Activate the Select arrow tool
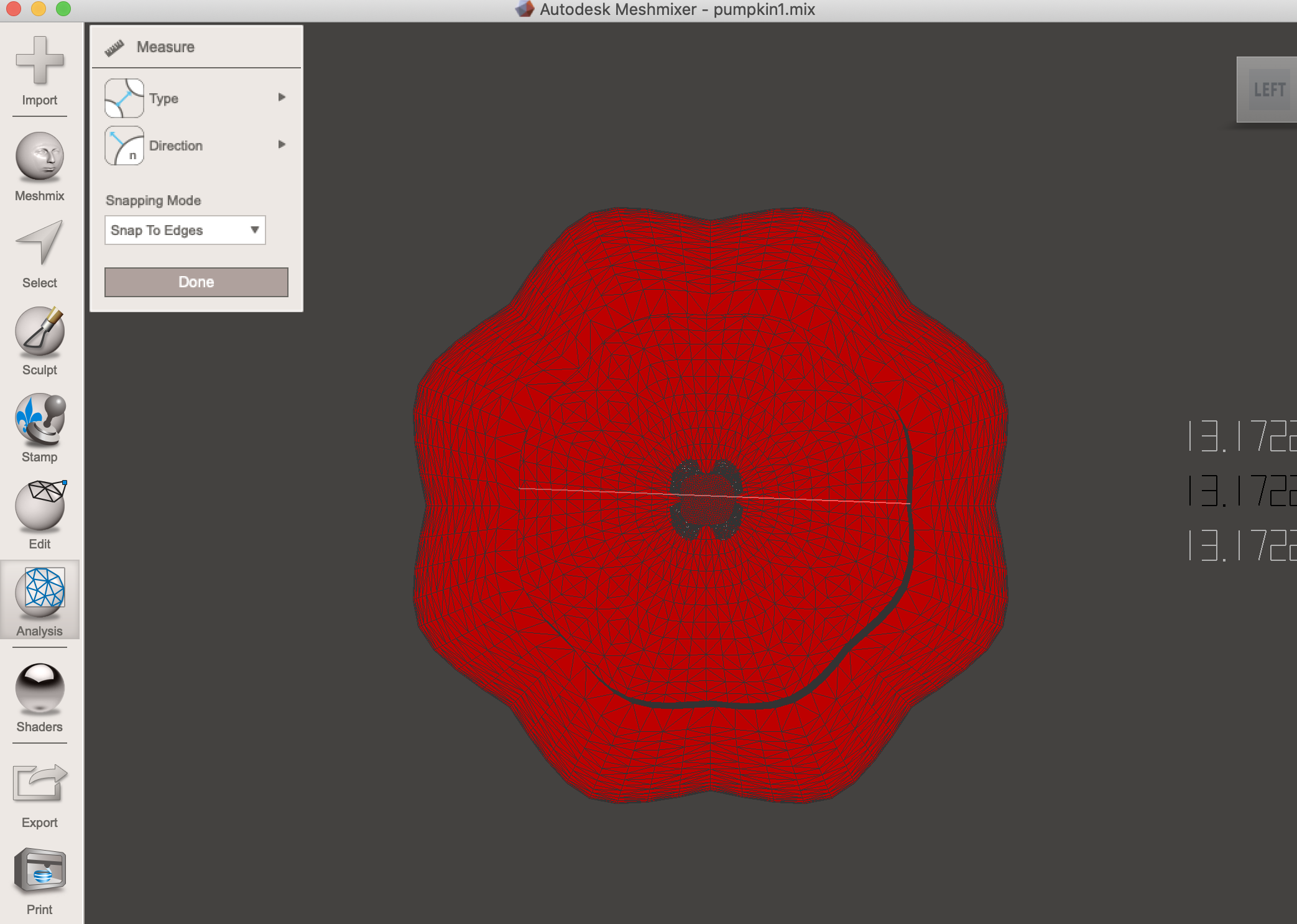Image resolution: width=1297 pixels, height=924 pixels. coord(39,243)
